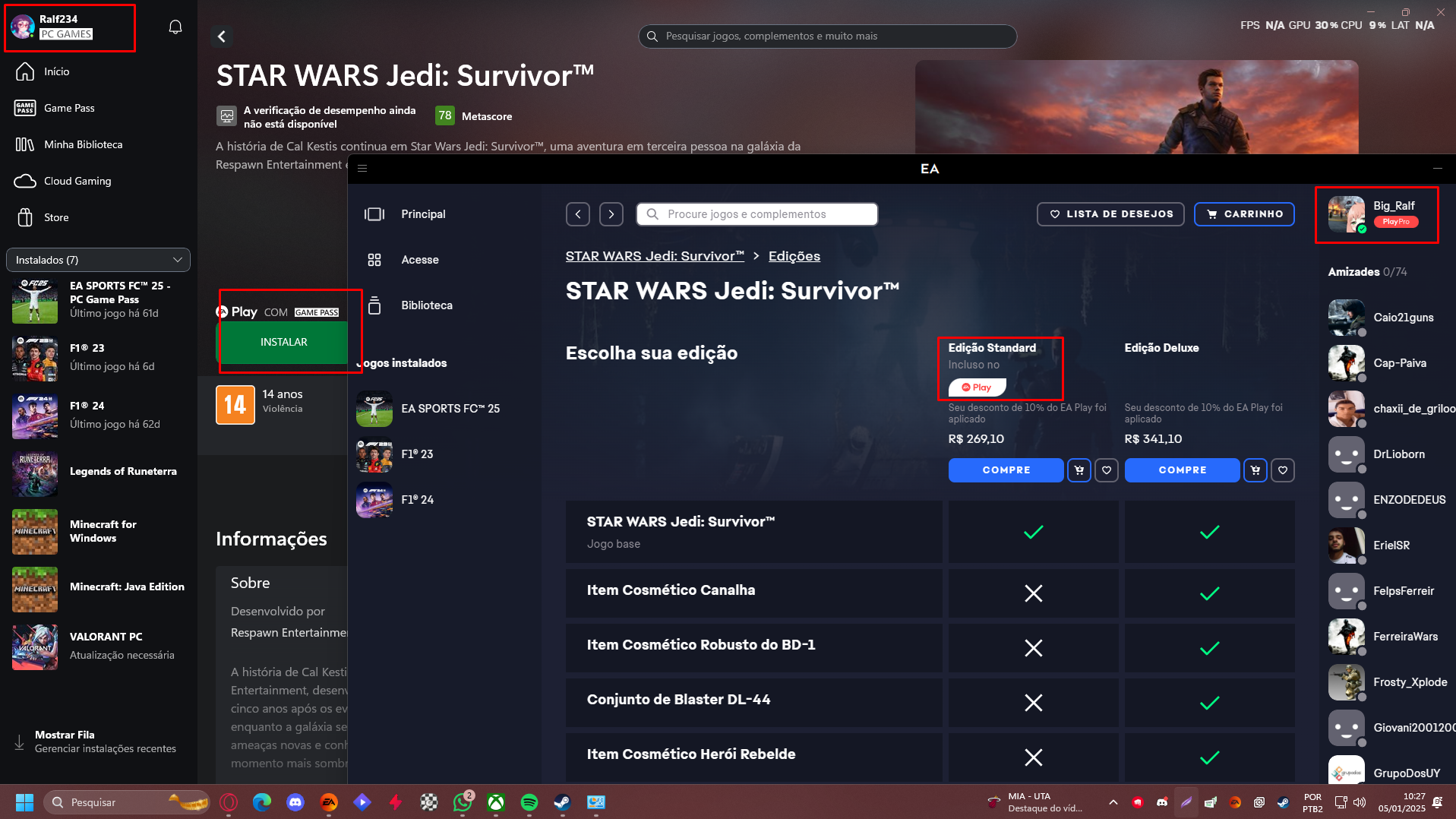This screenshot has height=819, width=1456.
Task: Go back in EA app navigation
Action: [x=578, y=214]
